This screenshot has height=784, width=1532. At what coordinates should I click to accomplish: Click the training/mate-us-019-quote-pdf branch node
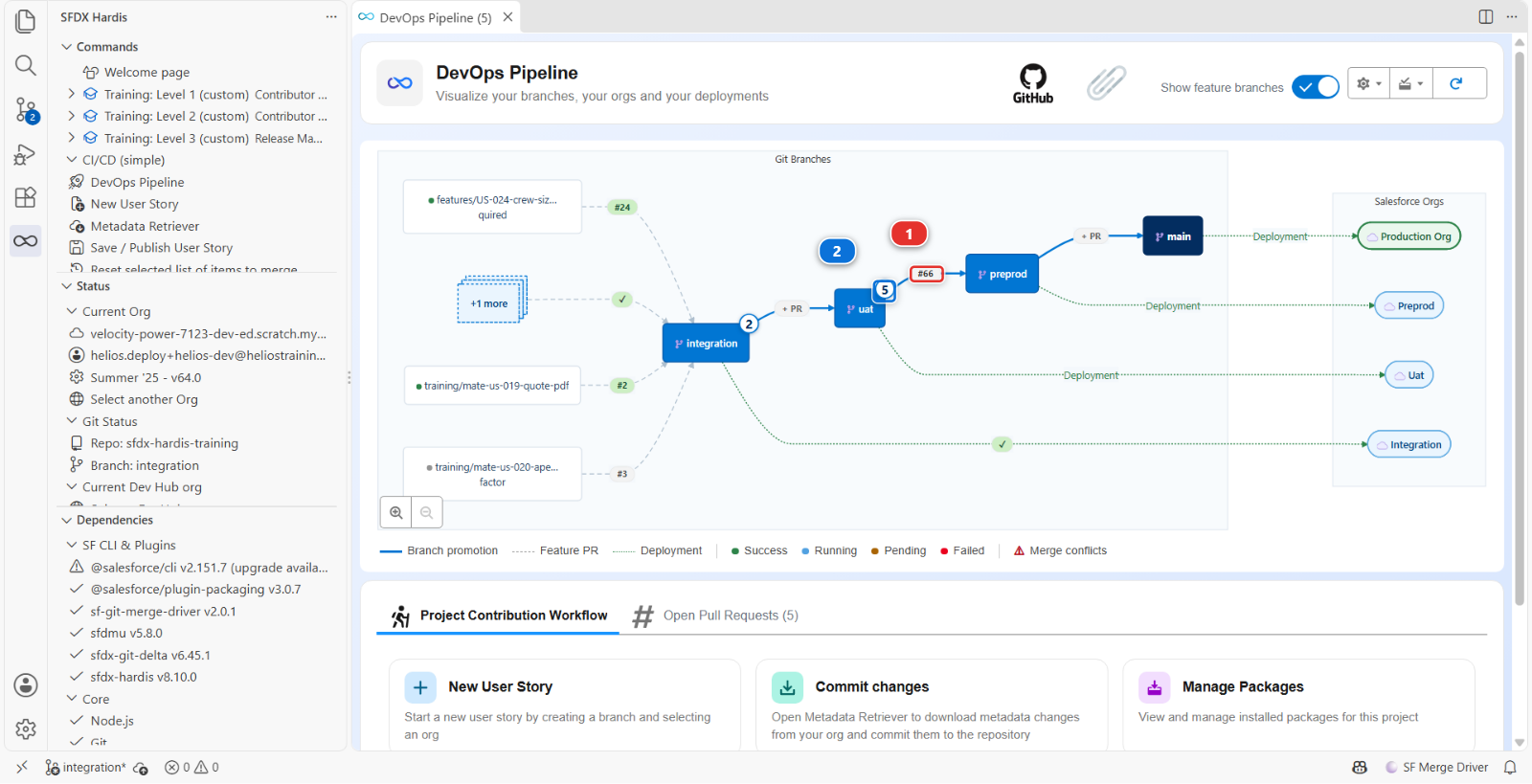tap(492, 386)
